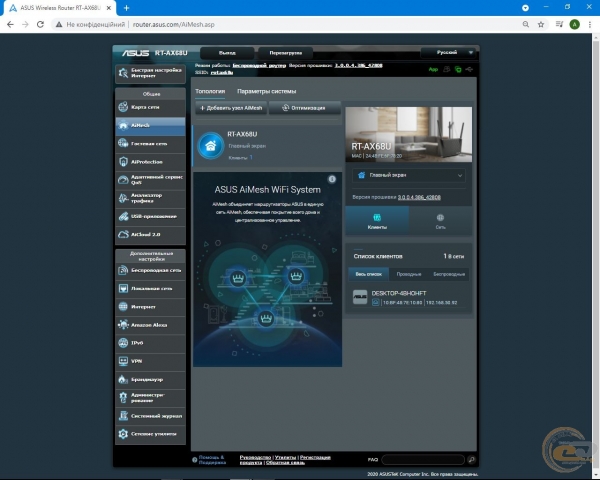
Task: Open firmware link in RT-AX68U panel
Action: [x=419, y=197]
